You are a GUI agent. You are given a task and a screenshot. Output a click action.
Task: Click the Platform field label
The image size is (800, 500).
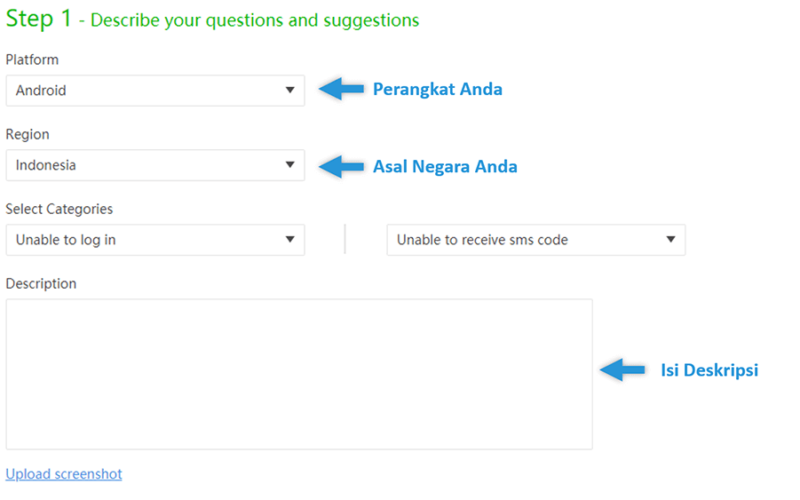[32, 60]
